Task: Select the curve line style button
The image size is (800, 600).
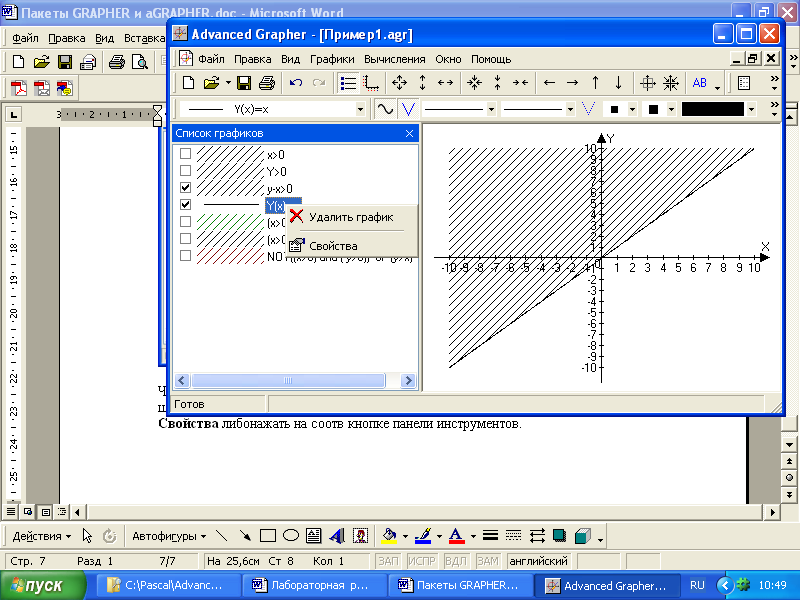Action: tap(385, 109)
